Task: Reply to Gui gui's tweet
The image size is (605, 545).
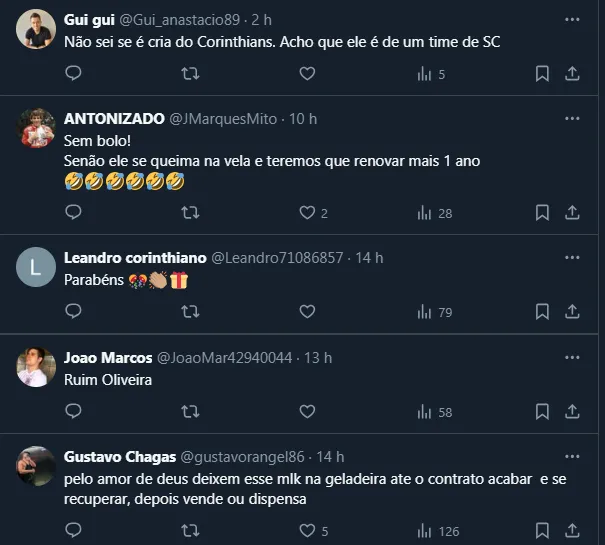Action: point(73,73)
